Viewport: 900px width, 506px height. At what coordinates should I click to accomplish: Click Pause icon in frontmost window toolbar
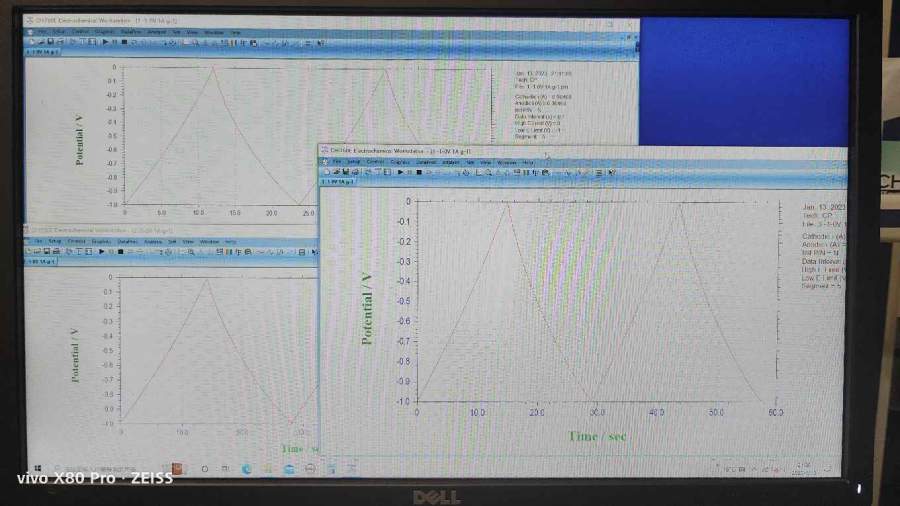410,172
